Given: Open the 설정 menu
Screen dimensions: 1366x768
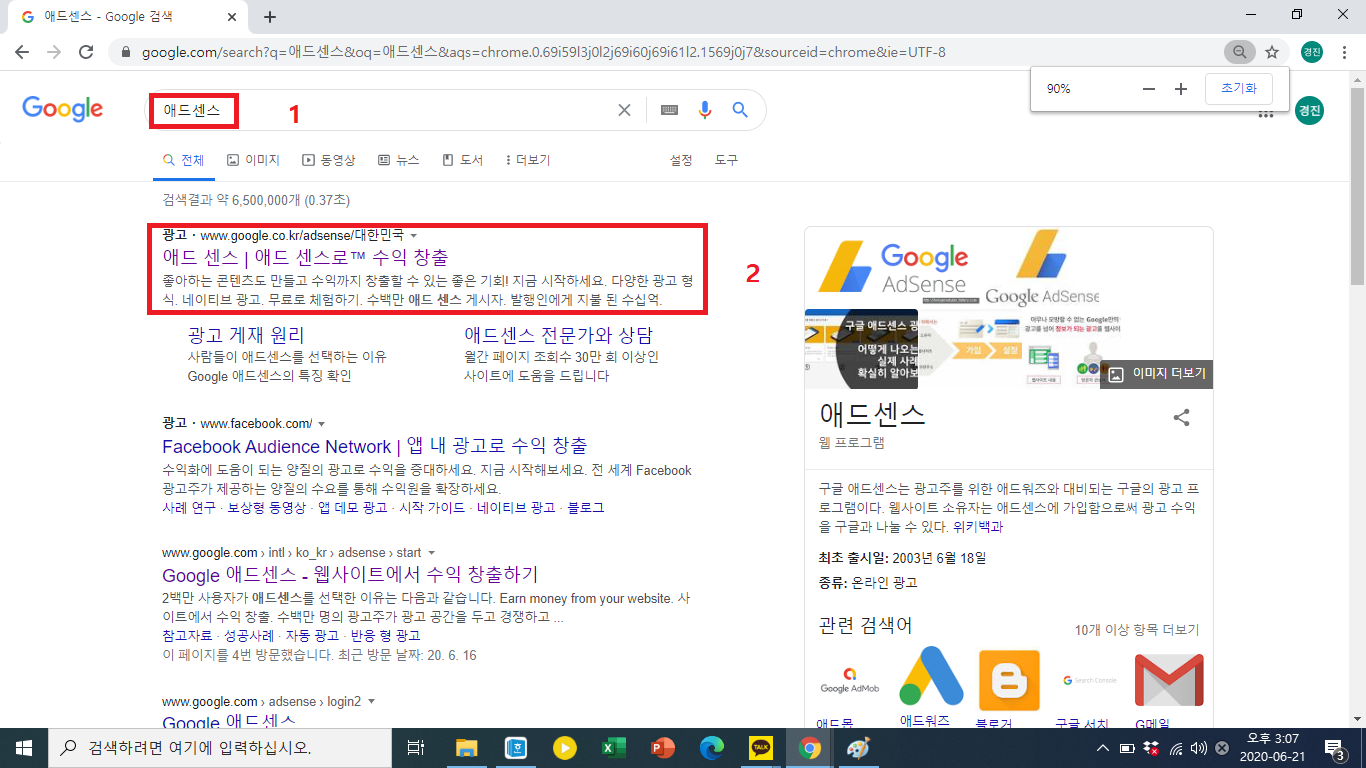Looking at the screenshot, I should point(681,160).
